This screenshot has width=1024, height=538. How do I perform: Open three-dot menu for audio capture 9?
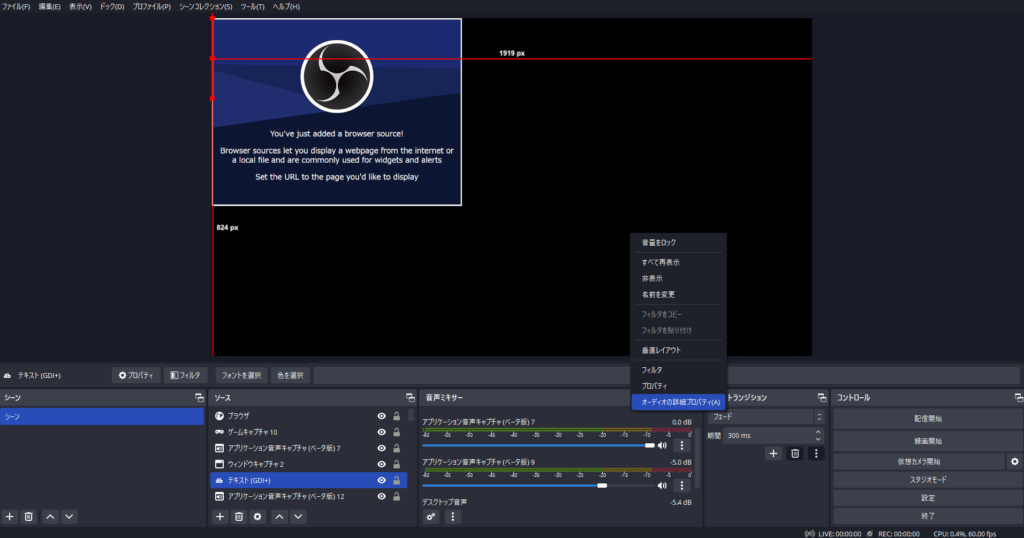pyautogui.click(x=682, y=485)
